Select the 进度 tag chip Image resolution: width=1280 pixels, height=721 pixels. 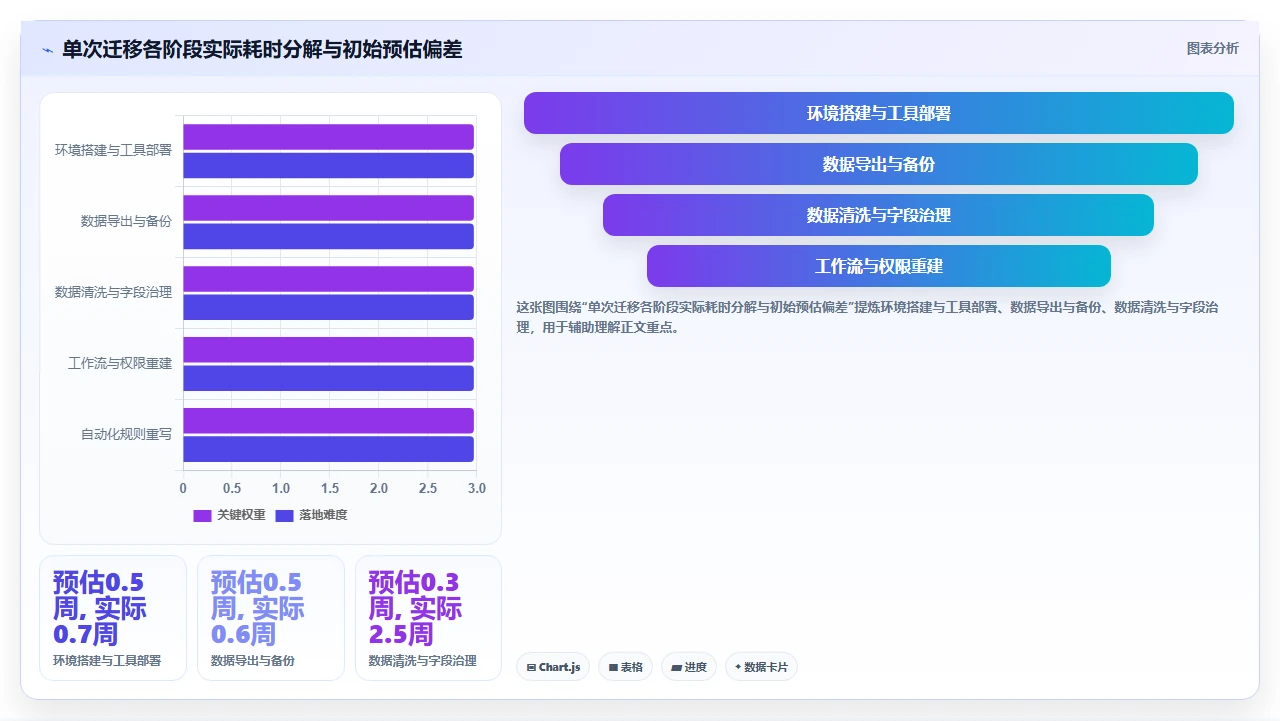pyautogui.click(x=689, y=667)
